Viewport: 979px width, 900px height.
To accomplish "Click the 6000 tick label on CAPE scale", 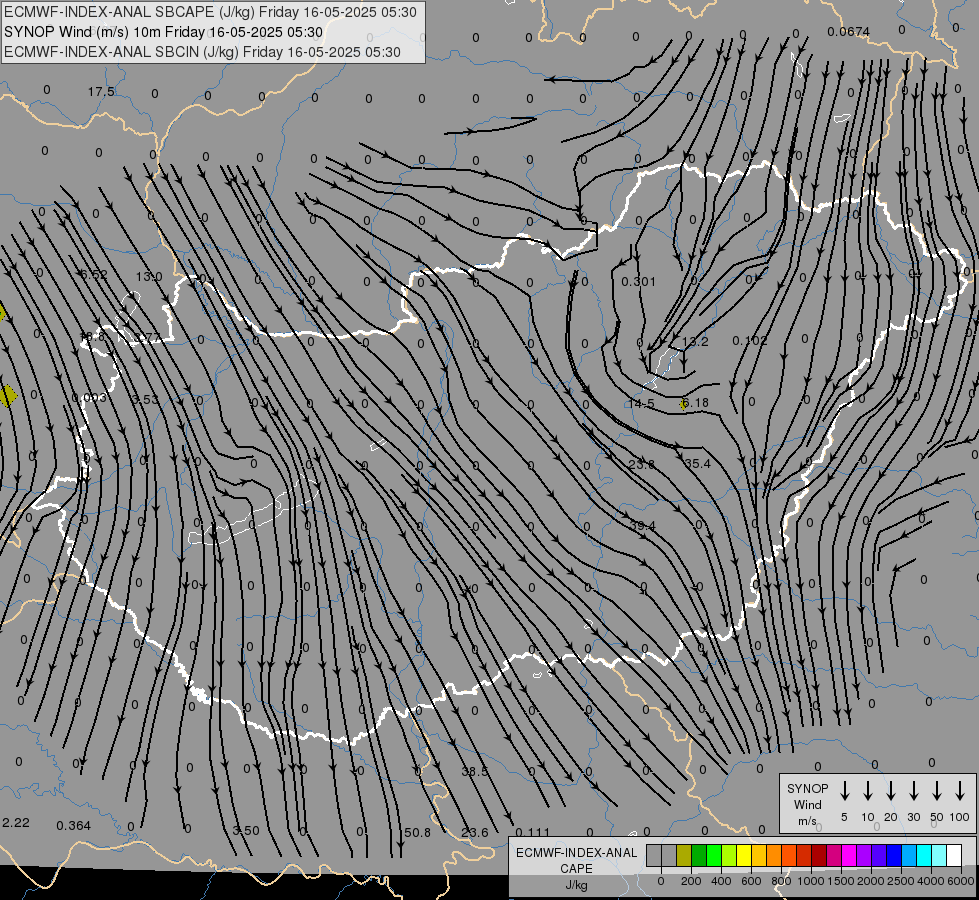I will click(x=961, y=881).
